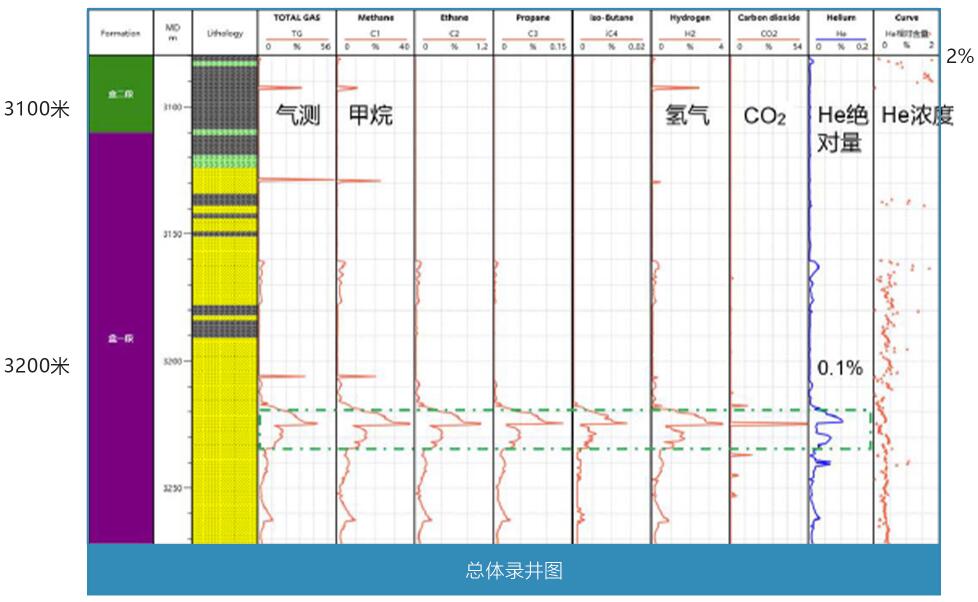978x602 pixels.
Task: Click the He浓度 annotation label
Action: (916, 116)
